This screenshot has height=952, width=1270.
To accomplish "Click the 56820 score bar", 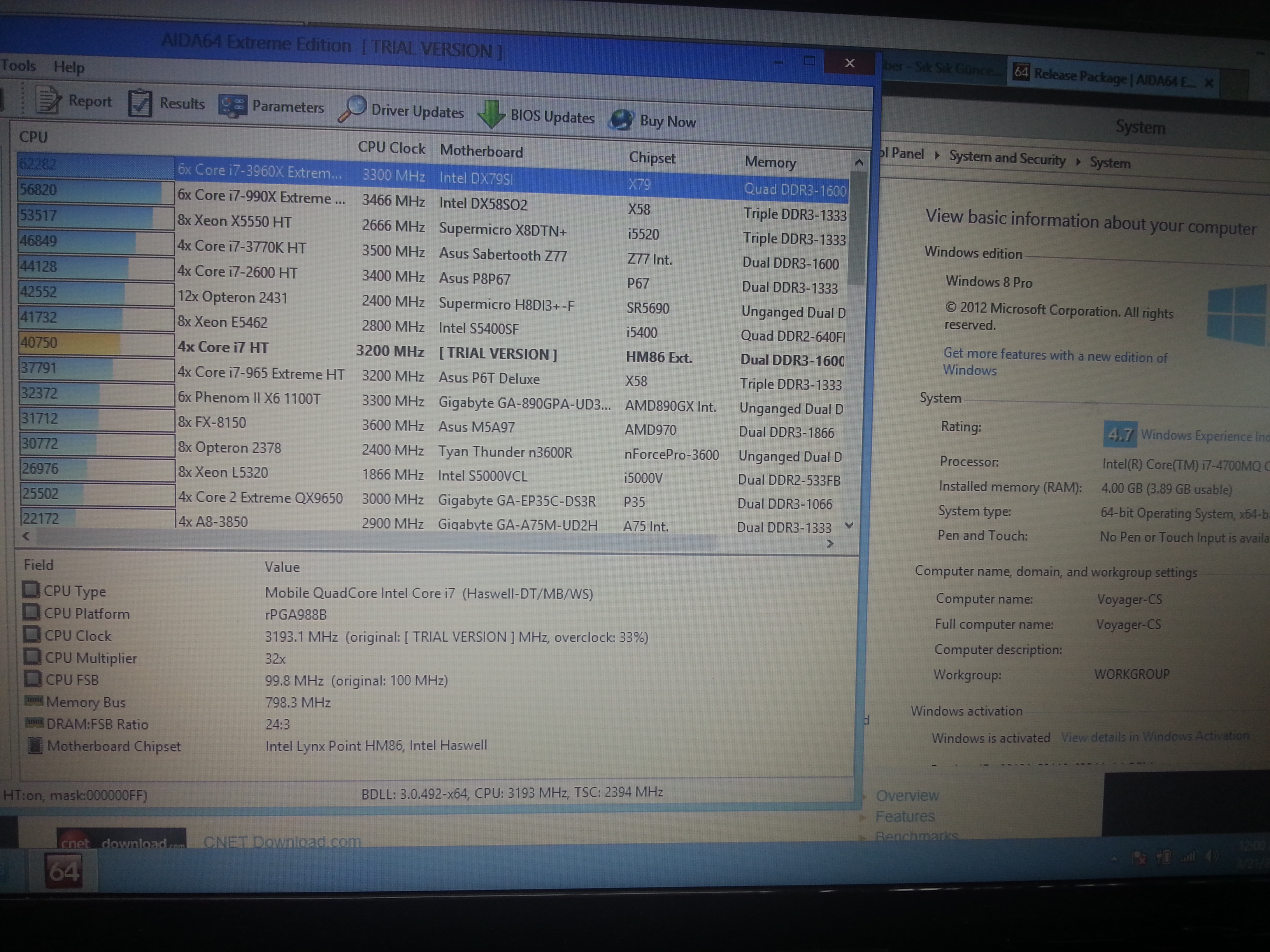I will coord(96,191).
